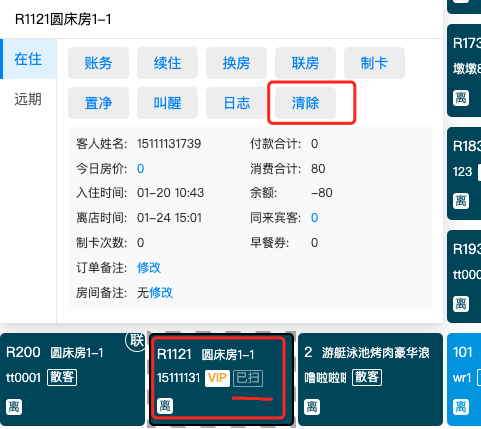Click the 续住 extend-stay button
Image resolution: width=481 pixels, height=429 pixels.
coord(167,63)
